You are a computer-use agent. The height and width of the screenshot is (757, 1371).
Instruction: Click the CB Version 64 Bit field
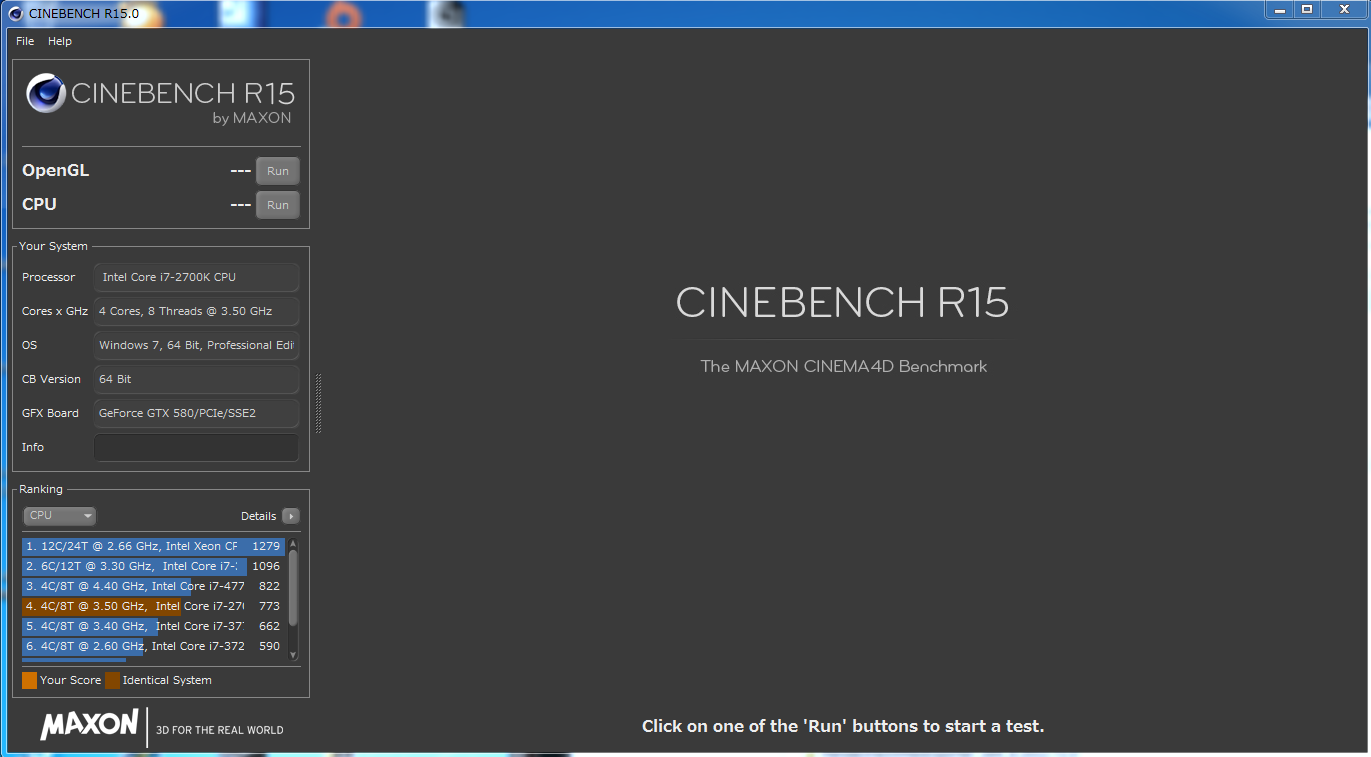tap(197, 379)
